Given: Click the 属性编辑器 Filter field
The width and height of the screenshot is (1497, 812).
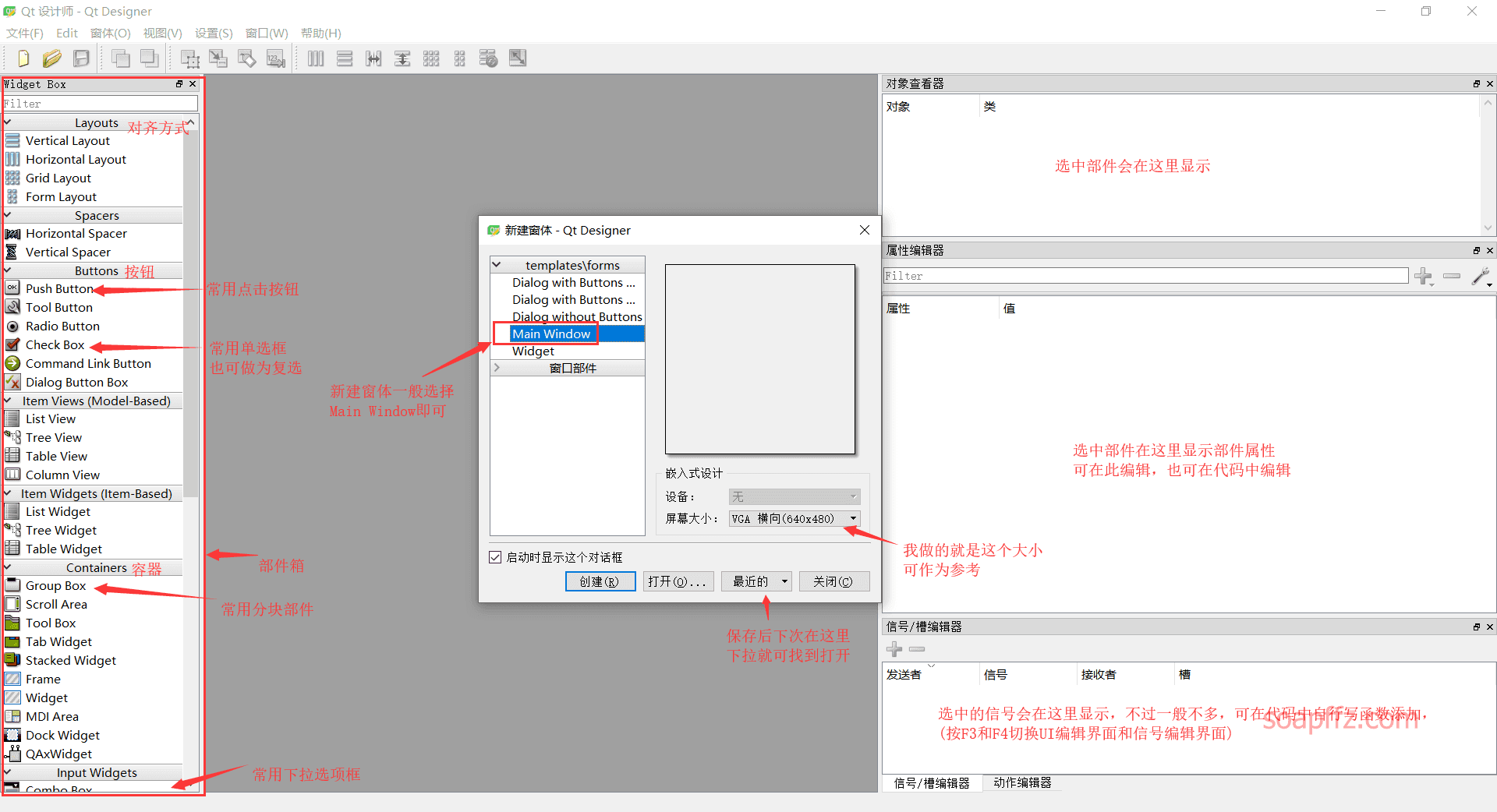Looking at the screenshot, I should pyautogui.click(x=1145, y=276).
